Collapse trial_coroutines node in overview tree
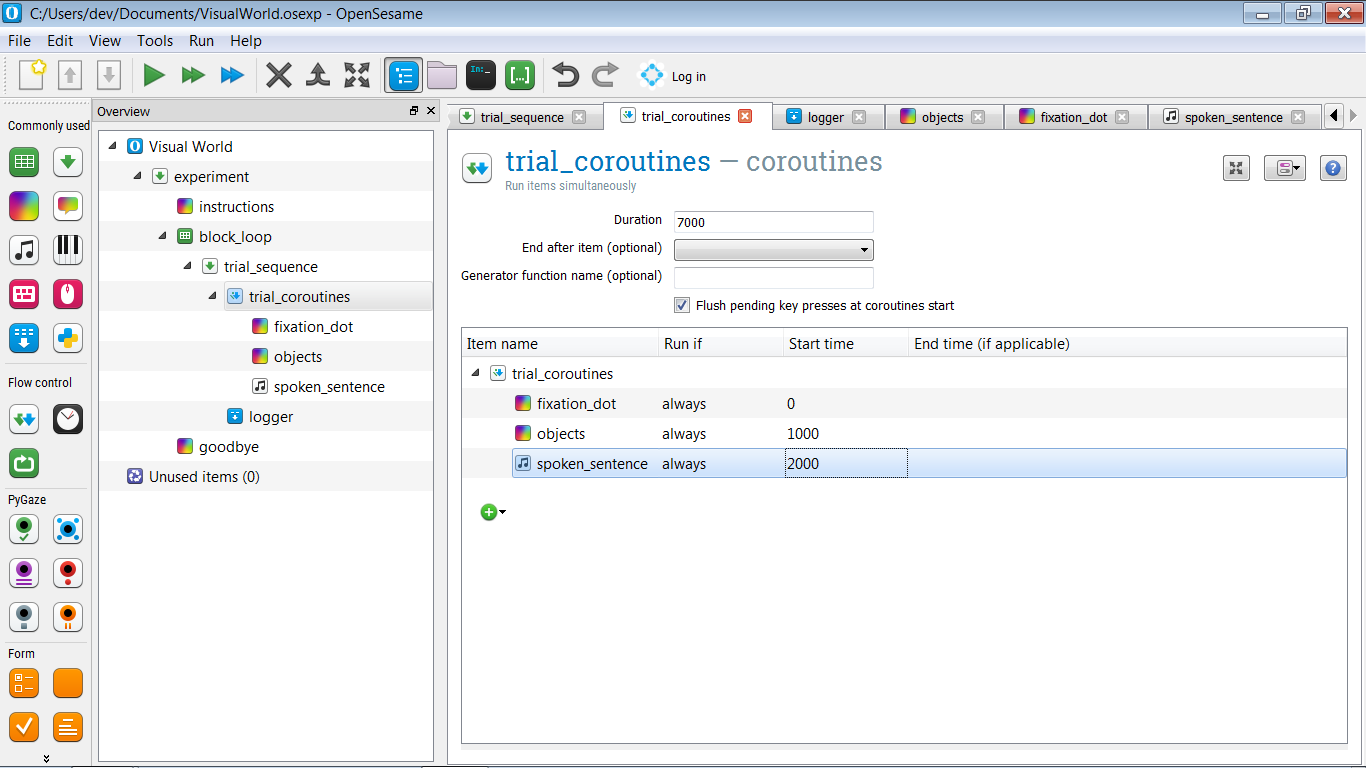Viewport: 1366px width, 768px height. [212, 296]
